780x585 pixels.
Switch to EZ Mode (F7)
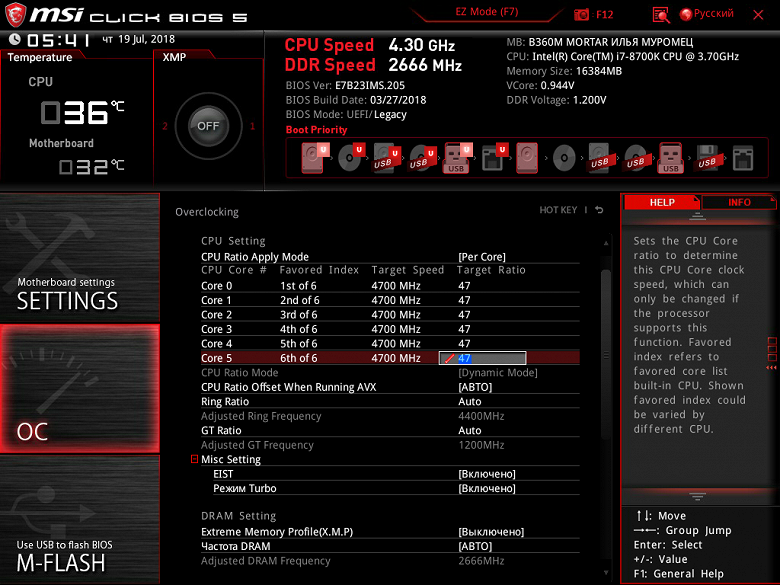click(x=487, y=11)
